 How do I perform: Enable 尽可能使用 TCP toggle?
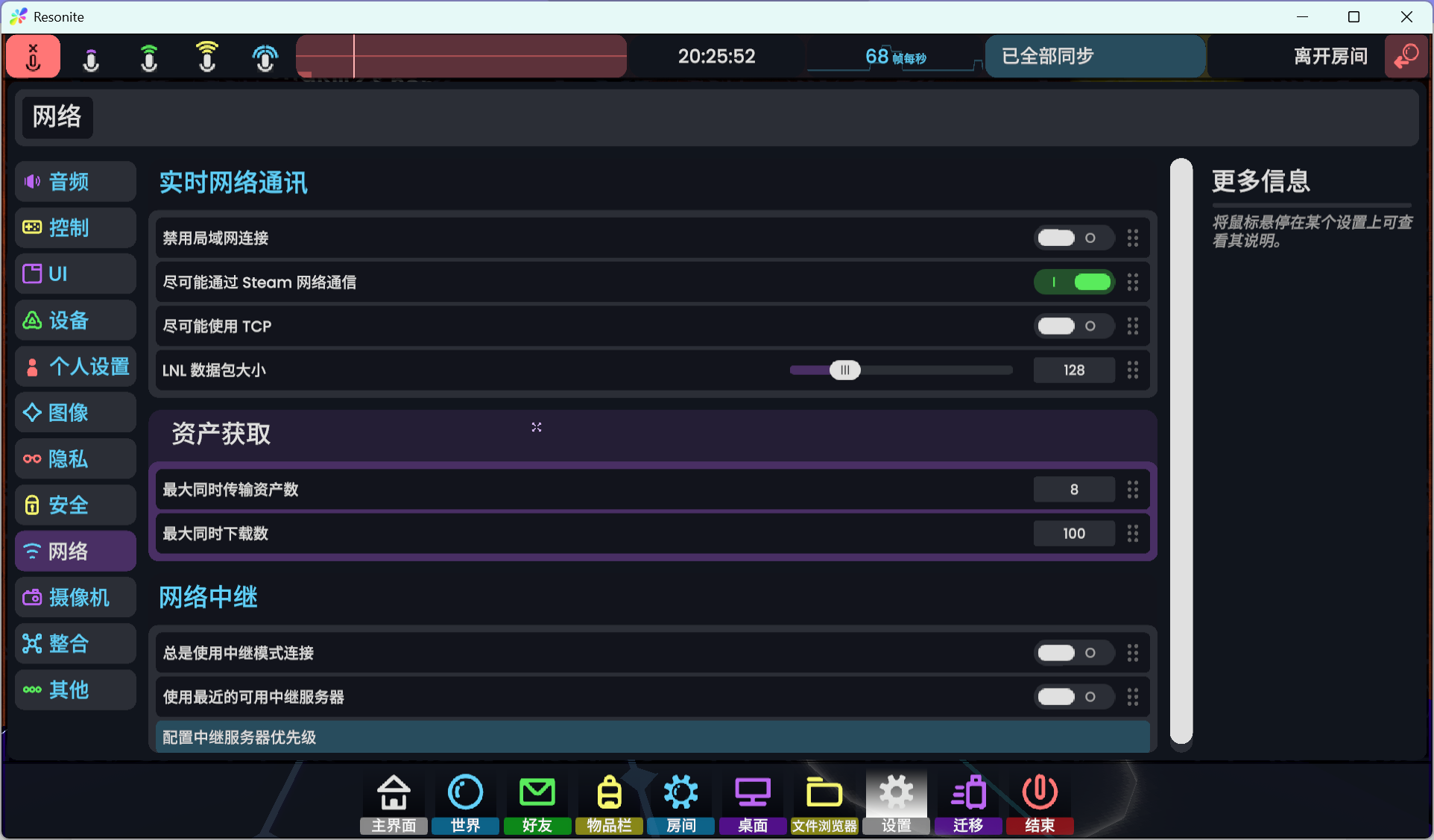click(1074, 326)
